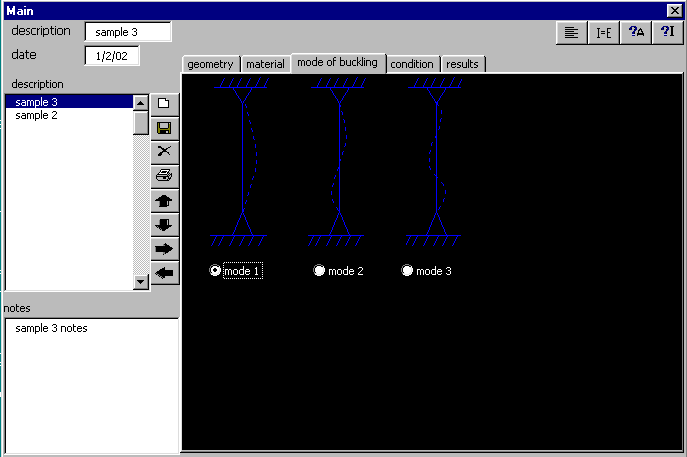Viewport: 687px width, 457px height.
Task: Click the text lines icon in top toolbar
Action: tap(570, 32)
